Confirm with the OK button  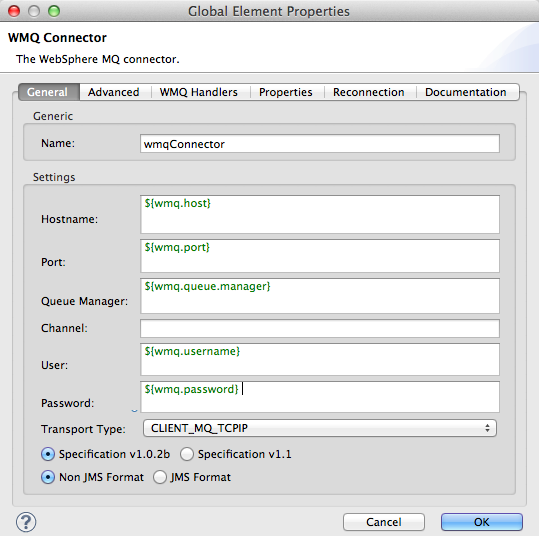point(482,522)
